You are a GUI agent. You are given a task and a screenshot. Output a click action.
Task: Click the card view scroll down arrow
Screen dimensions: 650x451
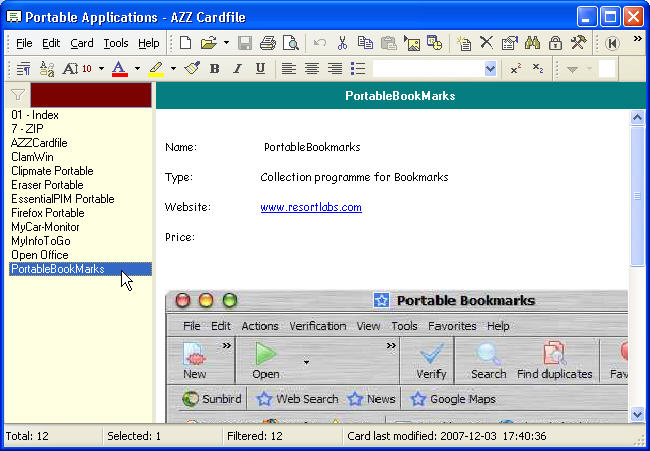[x=637, y=414]
